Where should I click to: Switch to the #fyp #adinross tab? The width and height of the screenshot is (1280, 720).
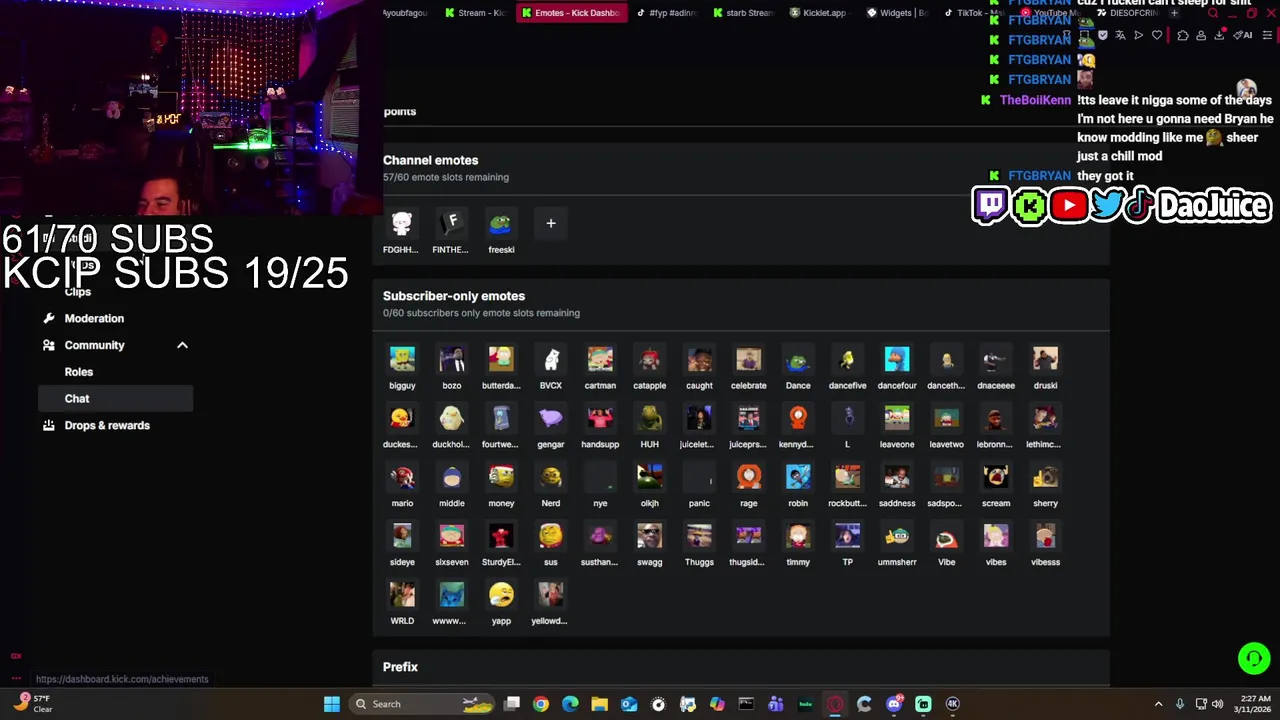tap(667, 13)
